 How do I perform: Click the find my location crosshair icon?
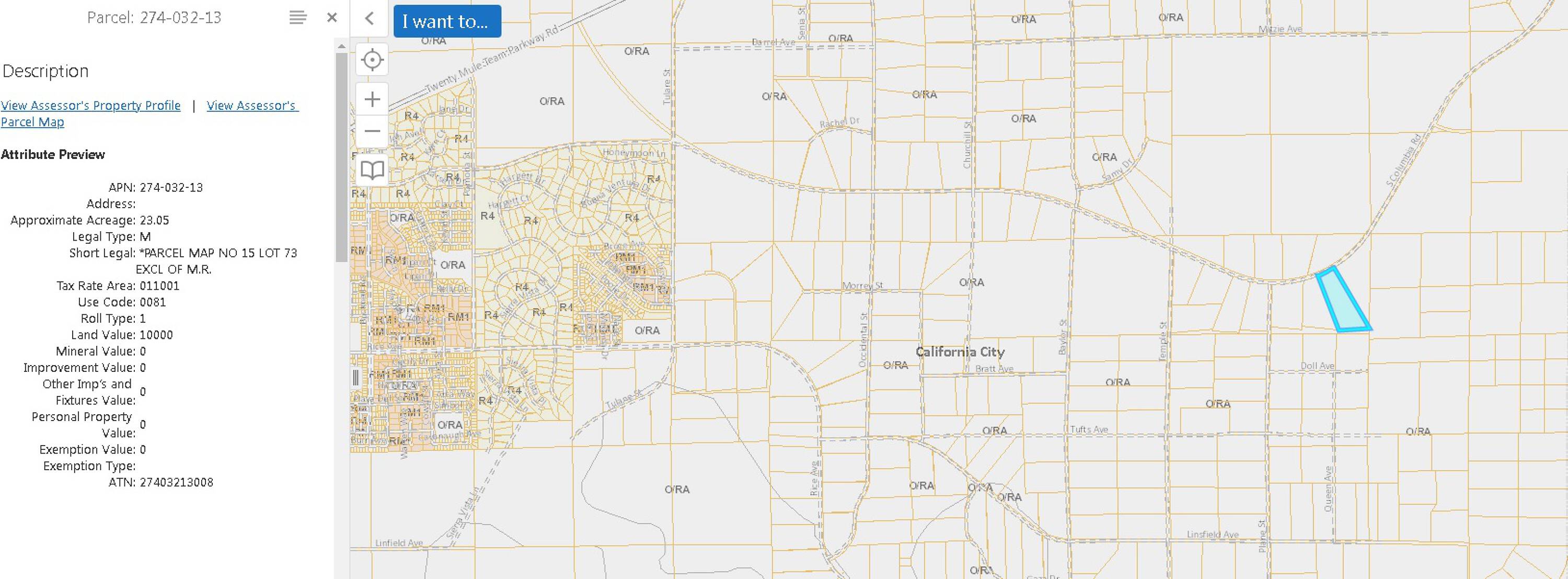[x=372, y=60]
